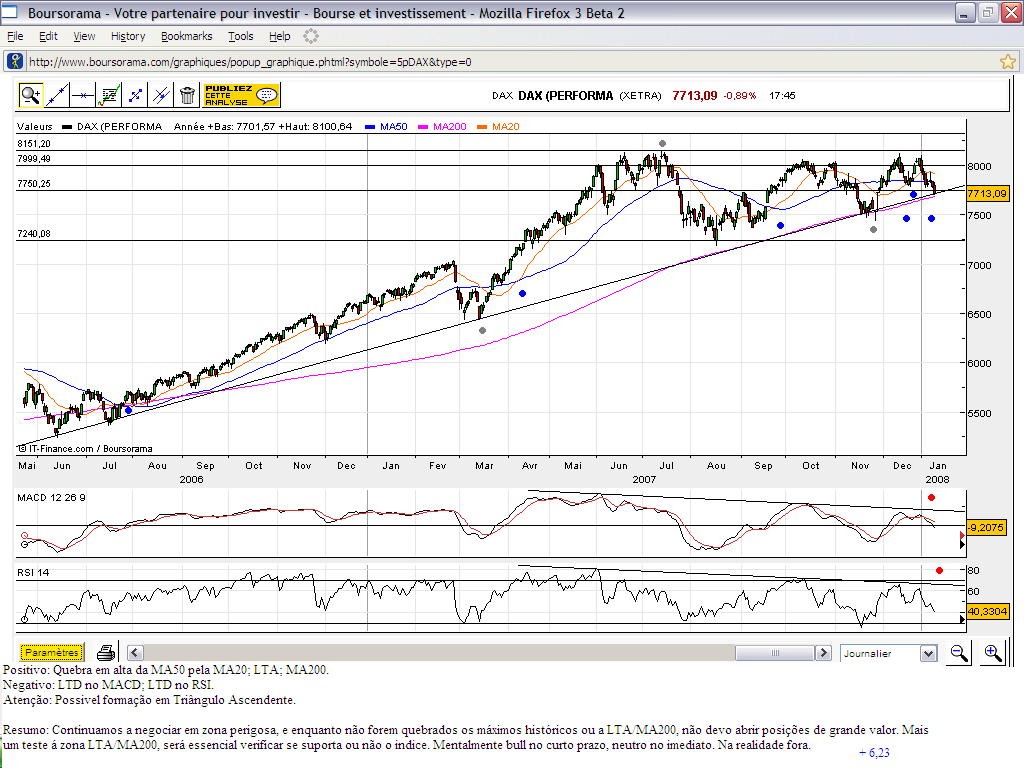Click the MACD 12 26 9 indicator title
The height and width of the screenshot is (768, 1024).
pyautogui.click(x=51, y=498)
